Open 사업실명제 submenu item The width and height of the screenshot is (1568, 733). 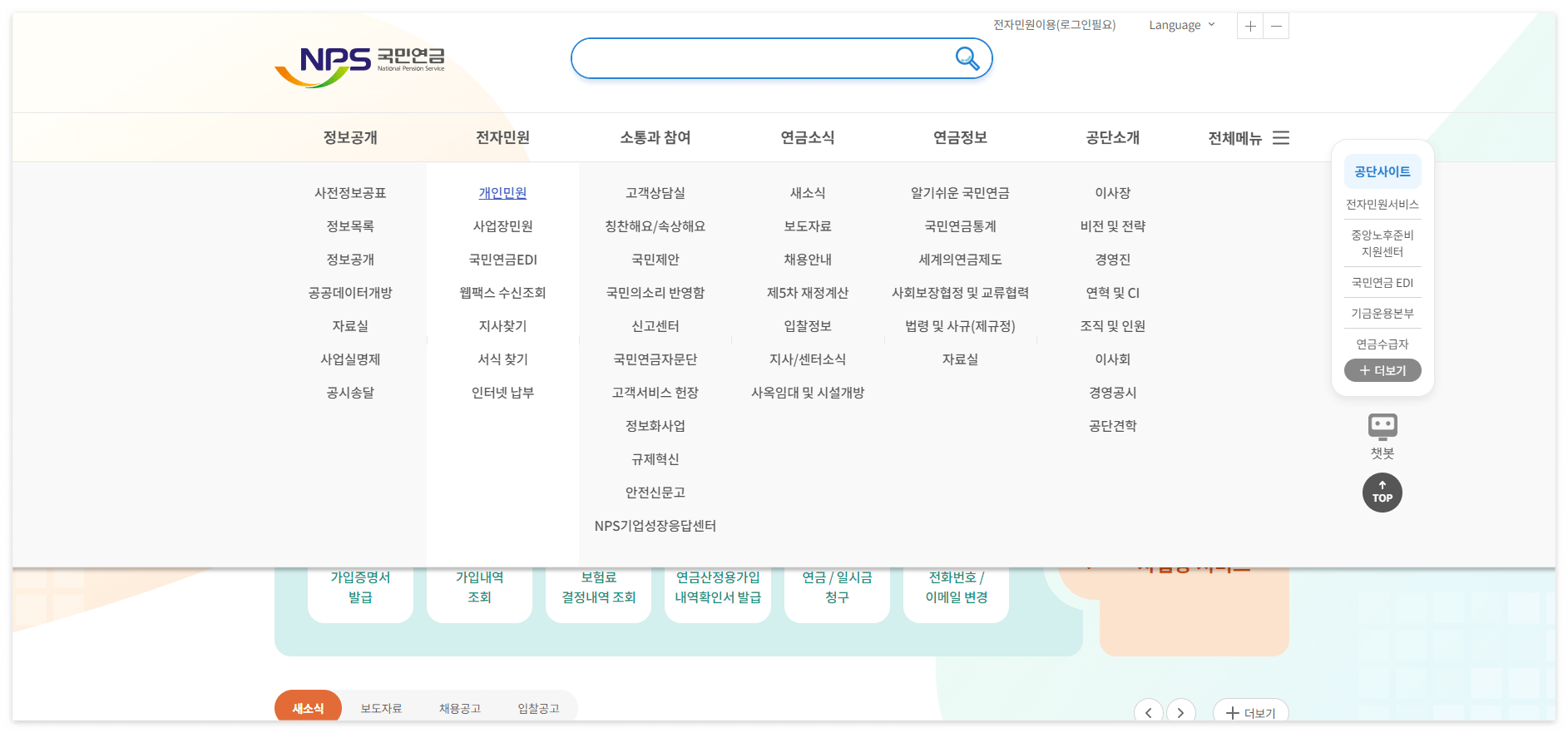350,359
